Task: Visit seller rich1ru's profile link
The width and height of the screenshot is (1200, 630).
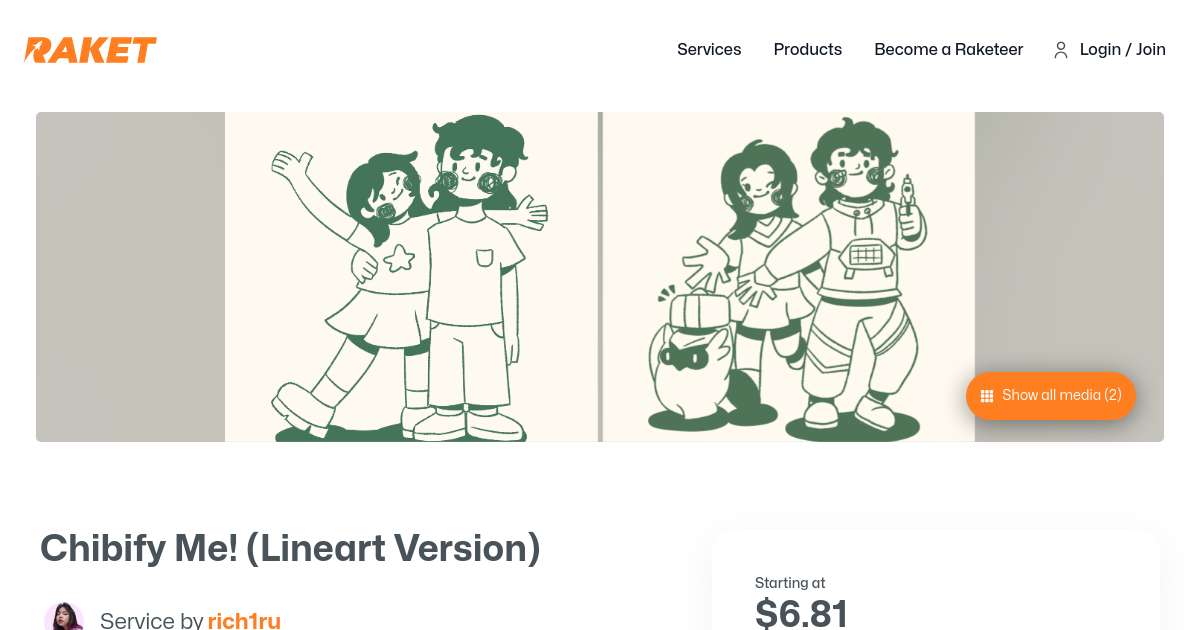Action: click(244, 620)
